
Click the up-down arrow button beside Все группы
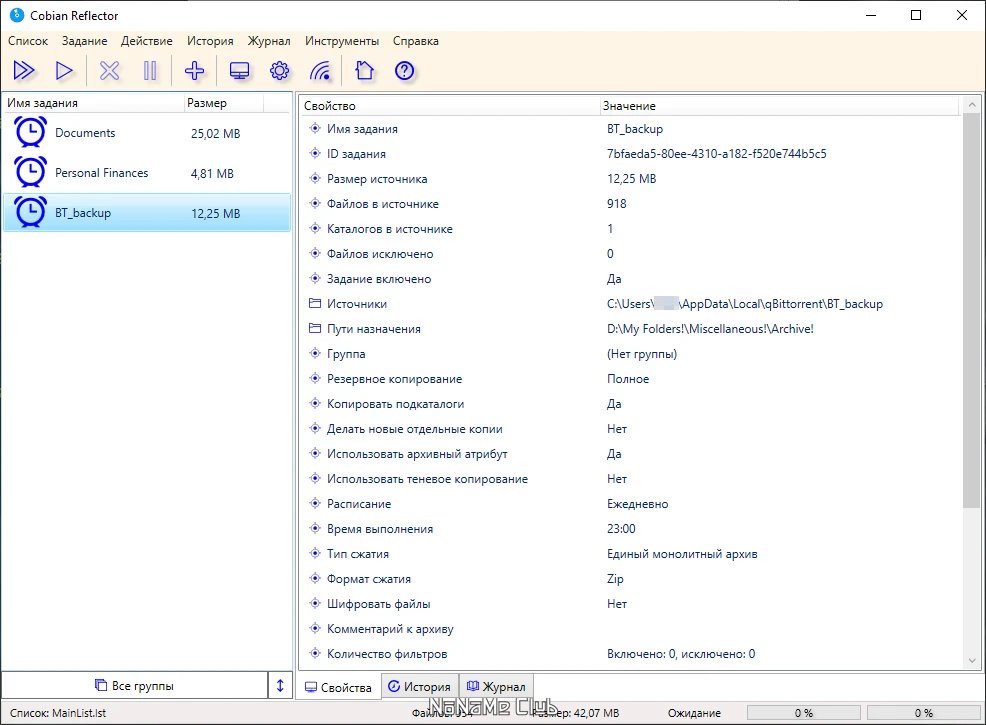tap(281, 686)
